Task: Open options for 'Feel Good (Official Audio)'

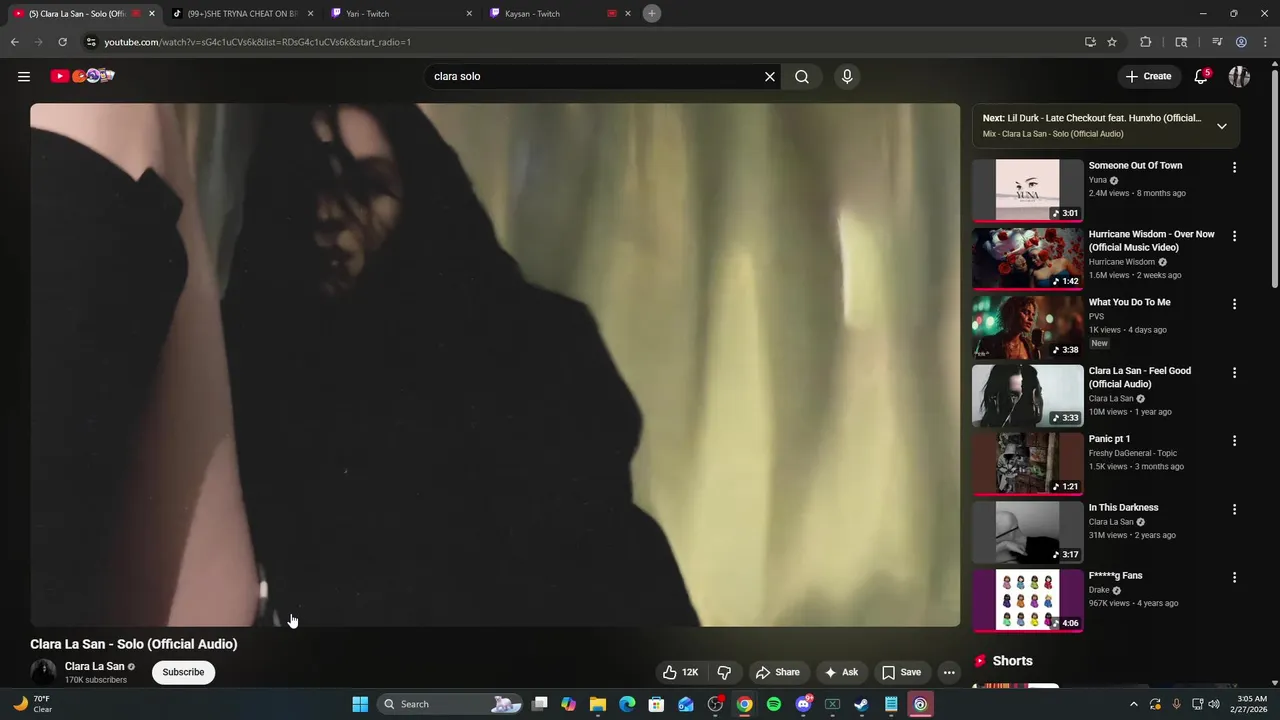Action: coord(1234,373)
